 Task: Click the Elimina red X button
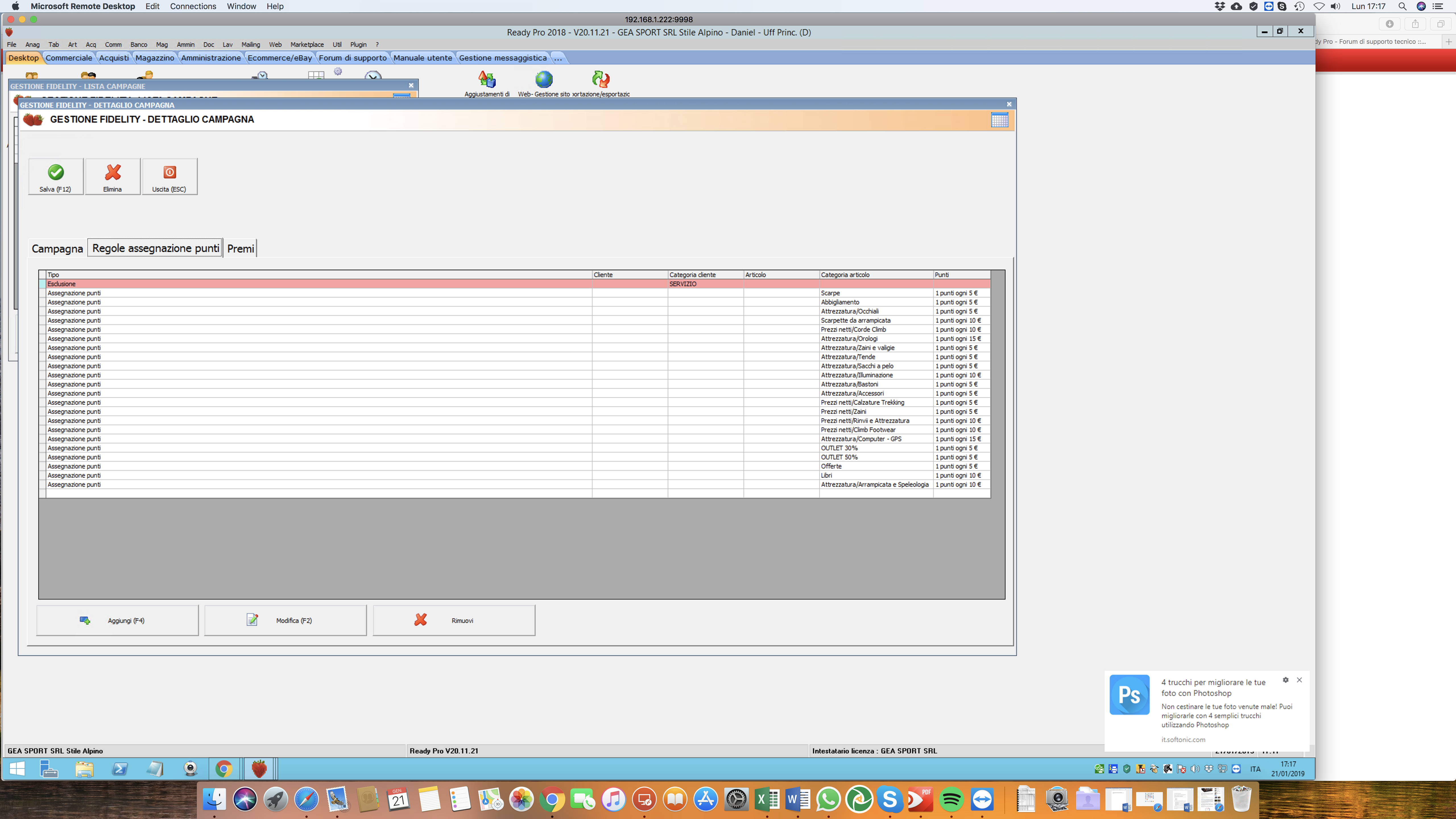(113, 177)
